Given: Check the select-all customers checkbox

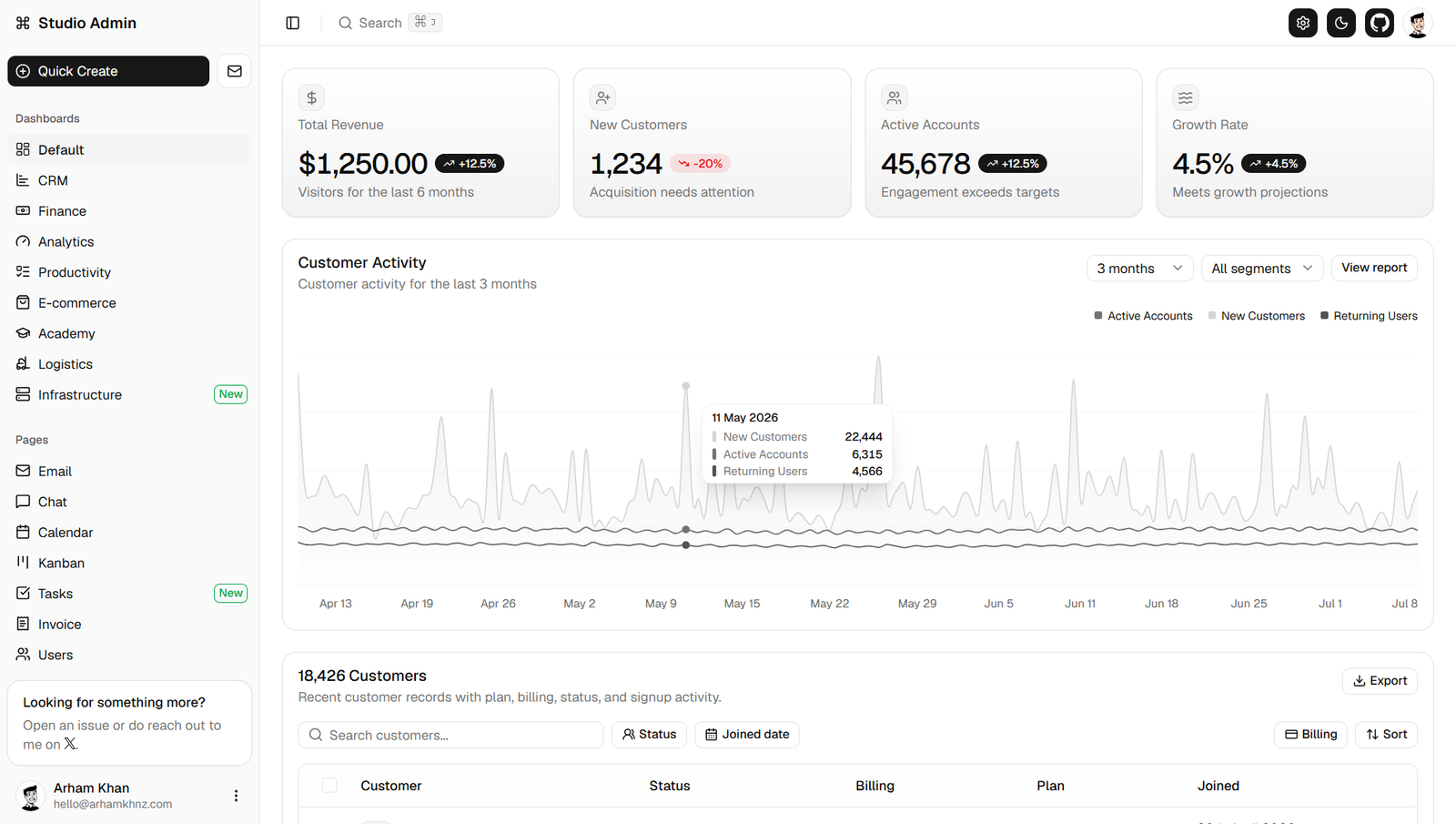Looking at the screenshot, I should point(329,785).
